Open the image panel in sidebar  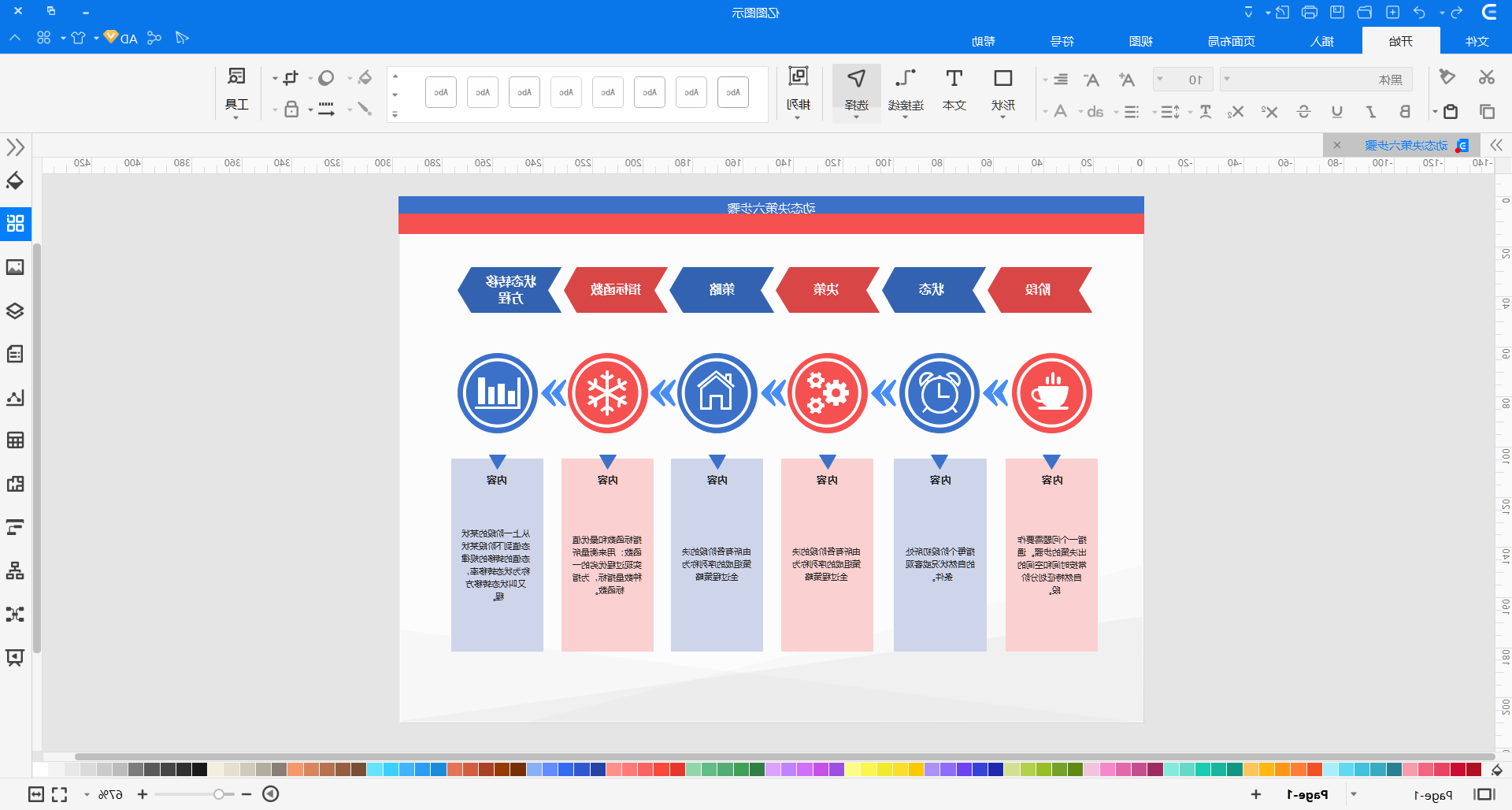[x=15, y=267]
